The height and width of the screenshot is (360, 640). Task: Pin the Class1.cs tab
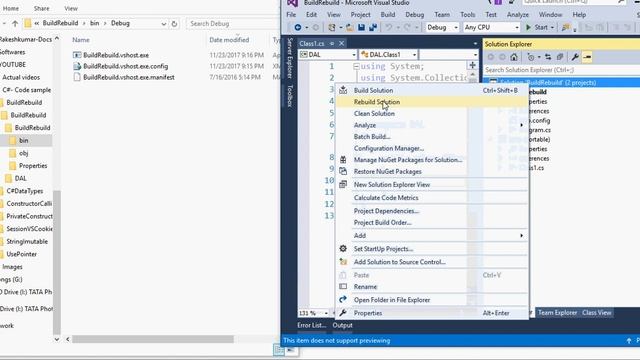(332, 43)
